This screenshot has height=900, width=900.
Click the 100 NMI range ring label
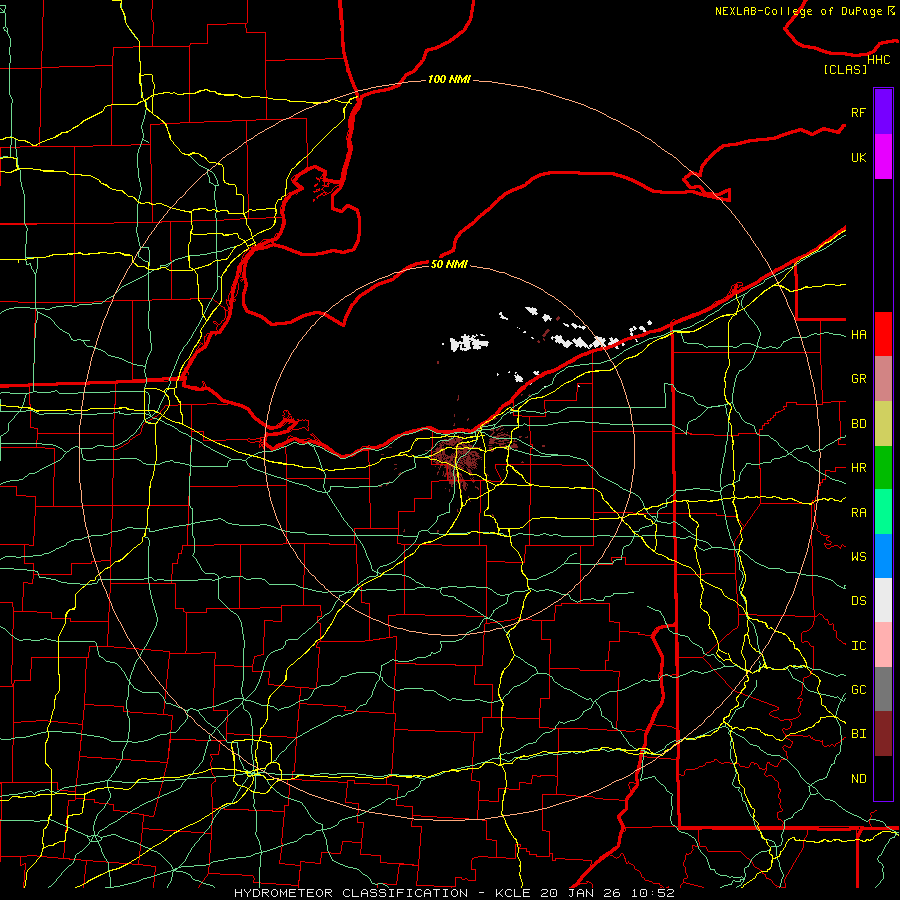(449, 79)
